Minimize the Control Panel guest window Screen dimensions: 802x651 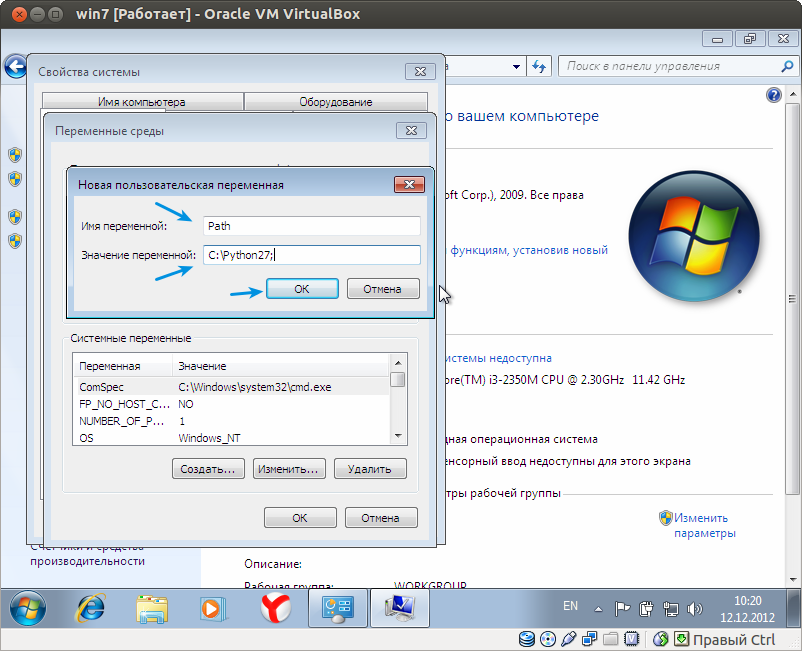(718, 39)
